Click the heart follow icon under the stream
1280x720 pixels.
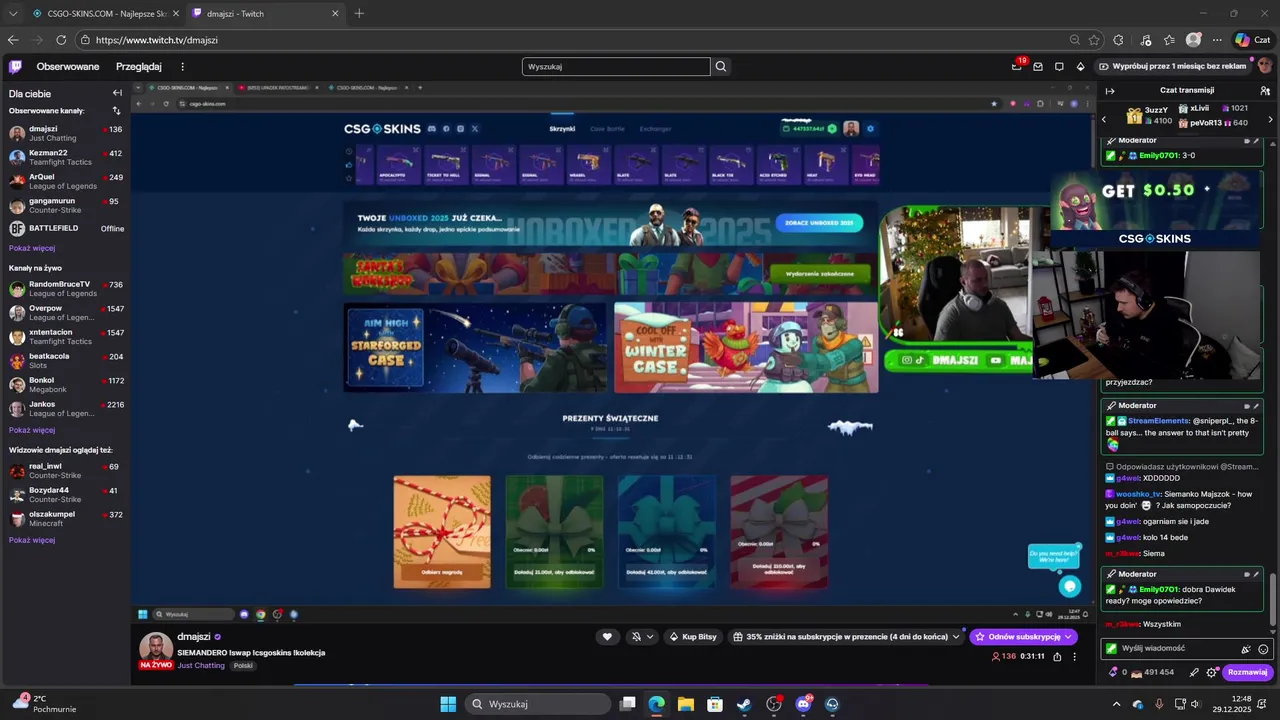607,636
